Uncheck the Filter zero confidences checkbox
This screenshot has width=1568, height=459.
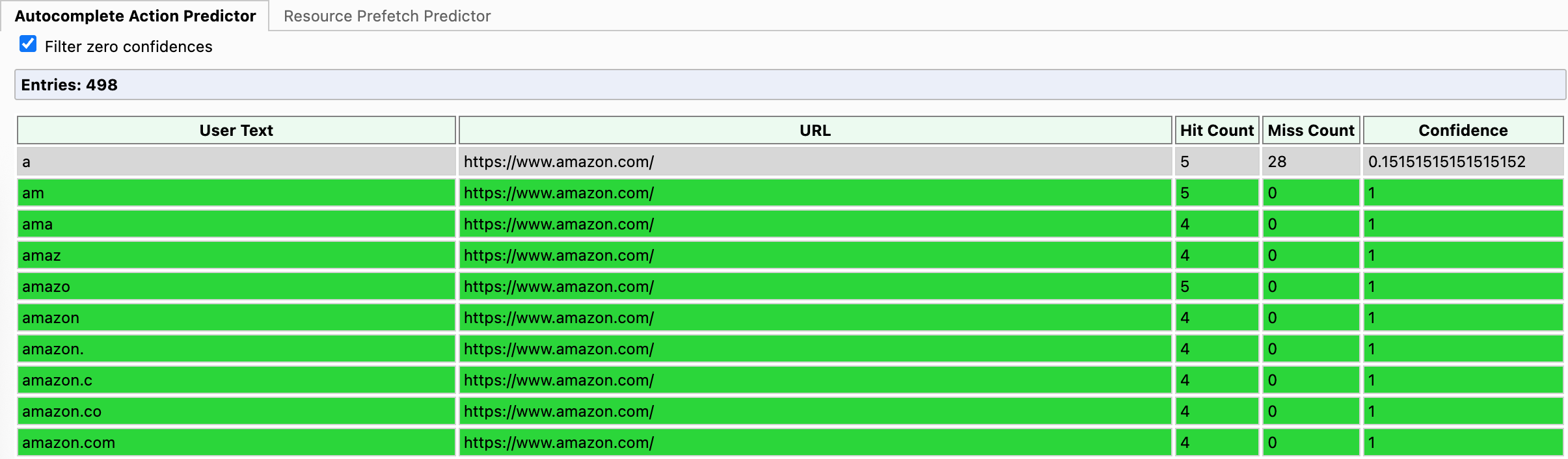(x=28, y=44)
